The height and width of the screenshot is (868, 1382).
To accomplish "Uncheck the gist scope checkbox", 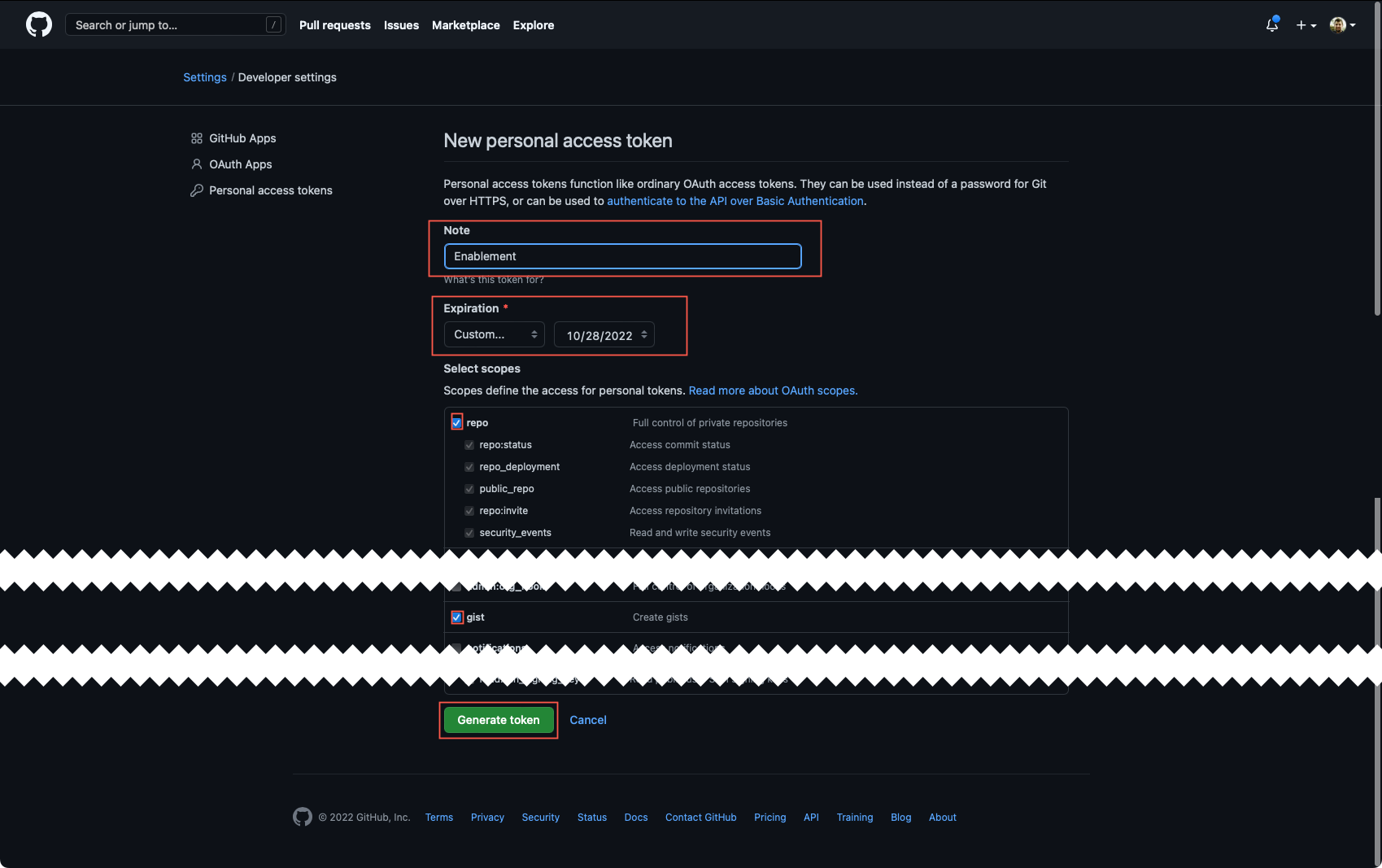I will (x=457, y=617).
